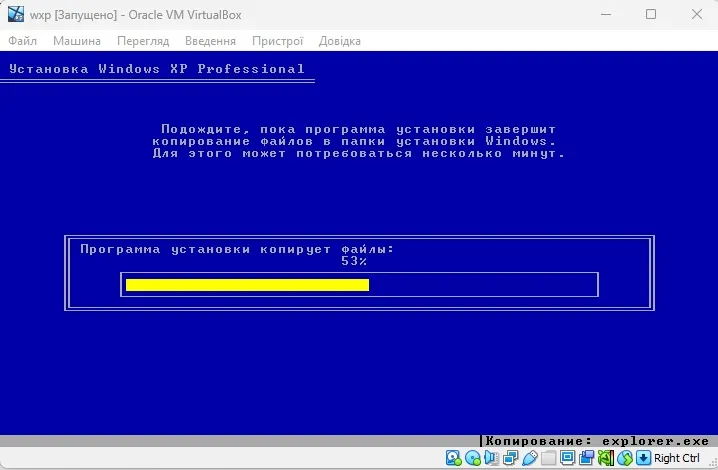The image size is (718, 470).
Task: Click the recording indicator icon
Action: pos(586,458)
